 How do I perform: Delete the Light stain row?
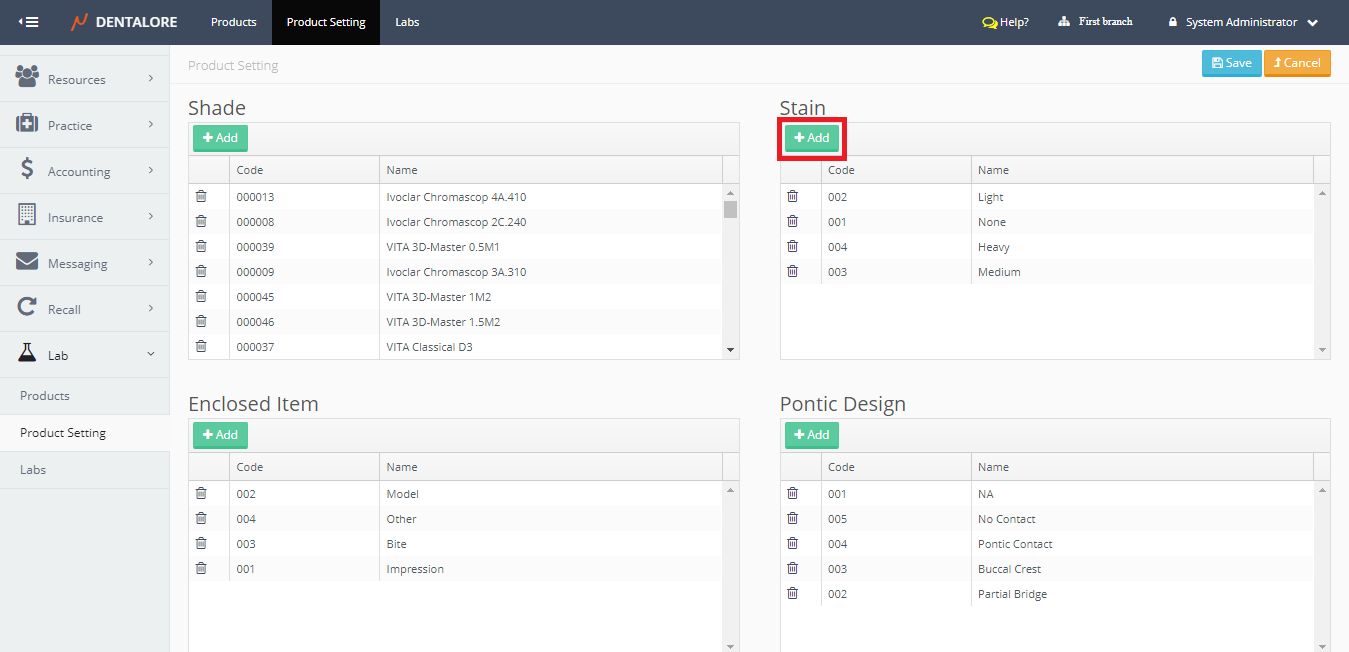[x=793, y=196]
